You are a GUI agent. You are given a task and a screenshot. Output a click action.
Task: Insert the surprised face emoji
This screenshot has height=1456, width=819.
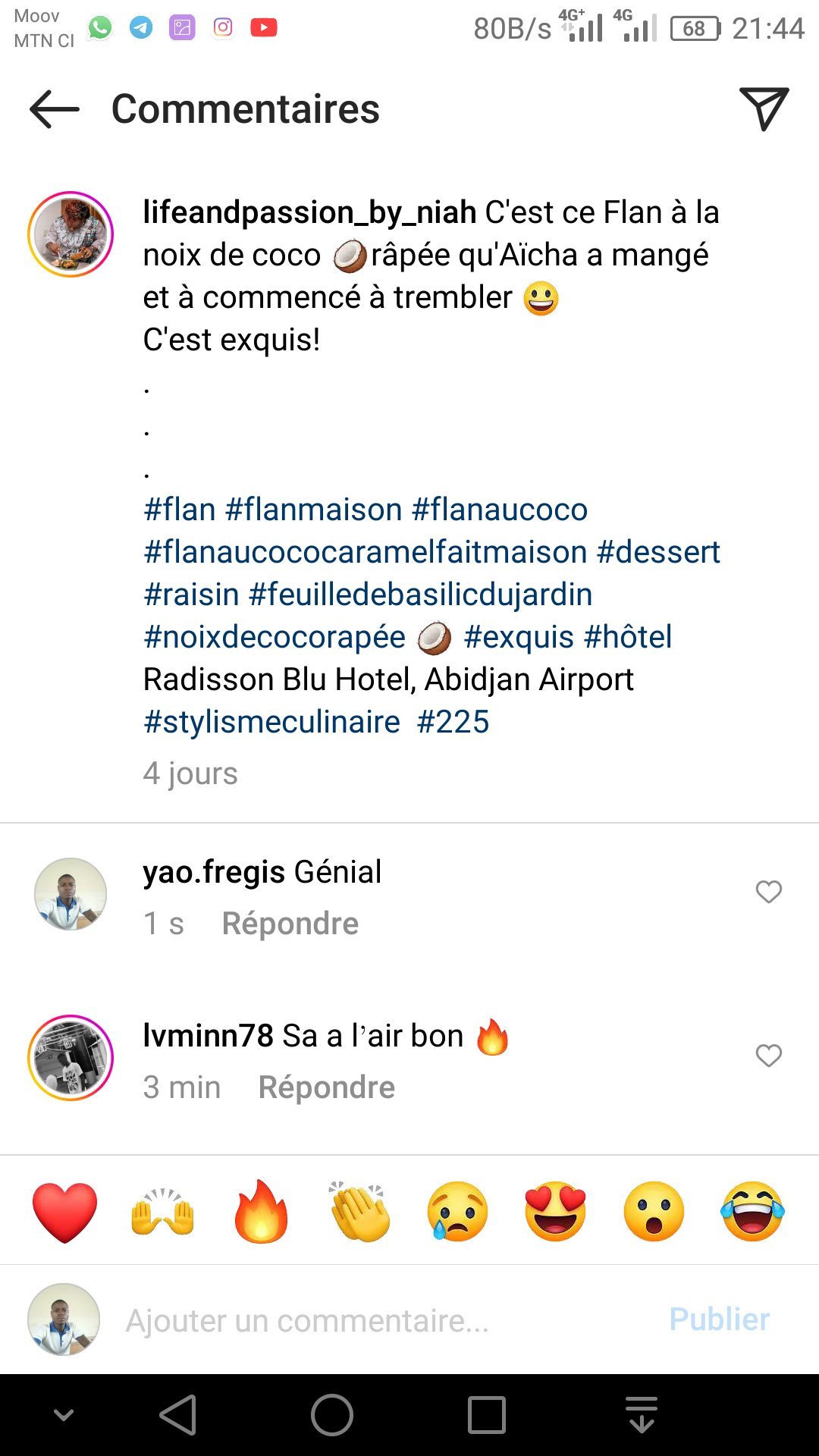[x=654, y=1211]
